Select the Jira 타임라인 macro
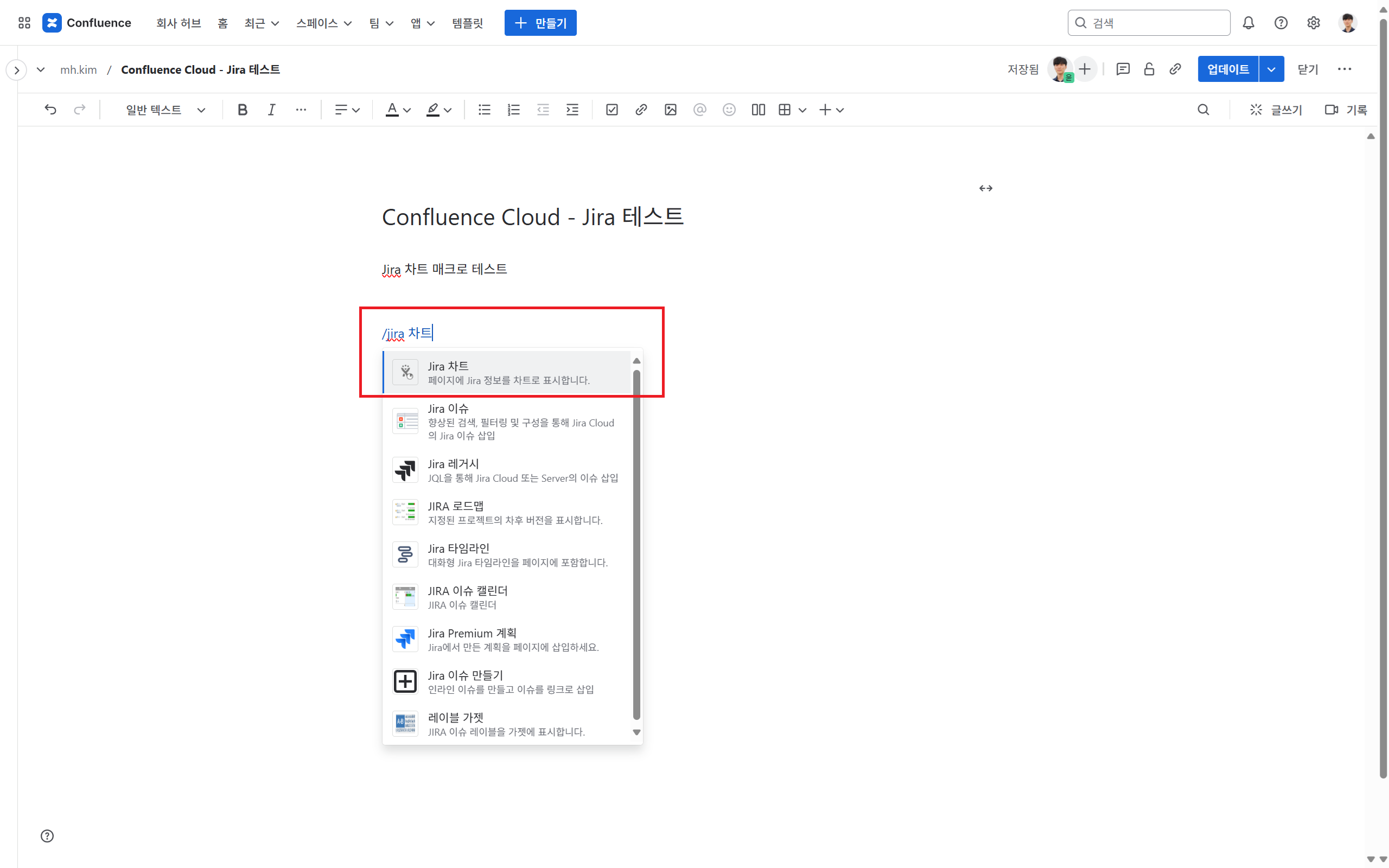 pyautogui.click(x=506, y=554)
